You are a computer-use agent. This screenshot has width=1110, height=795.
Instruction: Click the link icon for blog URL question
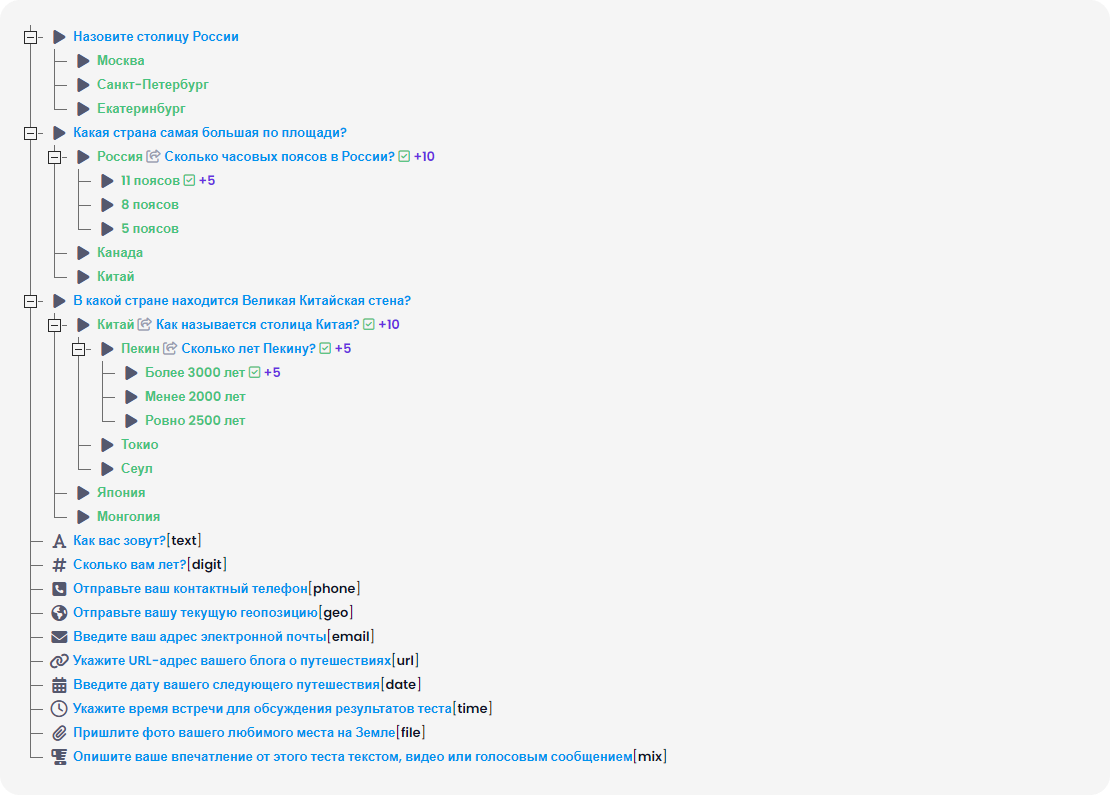59,661
